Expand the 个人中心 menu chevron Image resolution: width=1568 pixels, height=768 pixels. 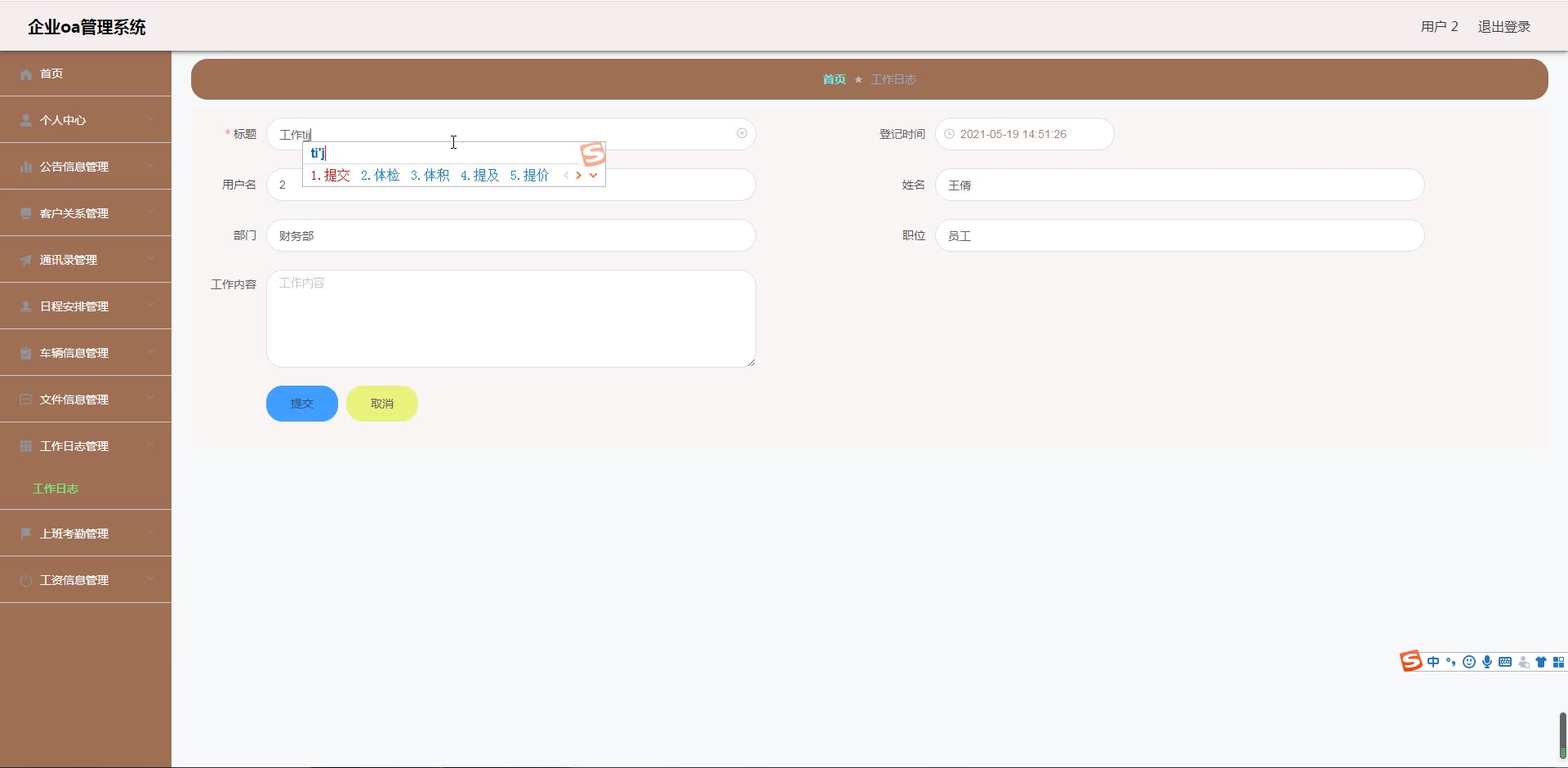click(x=150, y=119)
